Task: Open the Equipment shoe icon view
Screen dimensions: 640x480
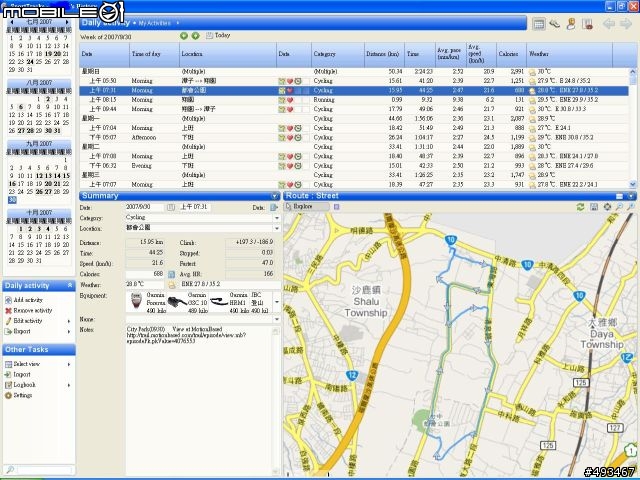Action: pyautogui.click(x=554, y=24)
